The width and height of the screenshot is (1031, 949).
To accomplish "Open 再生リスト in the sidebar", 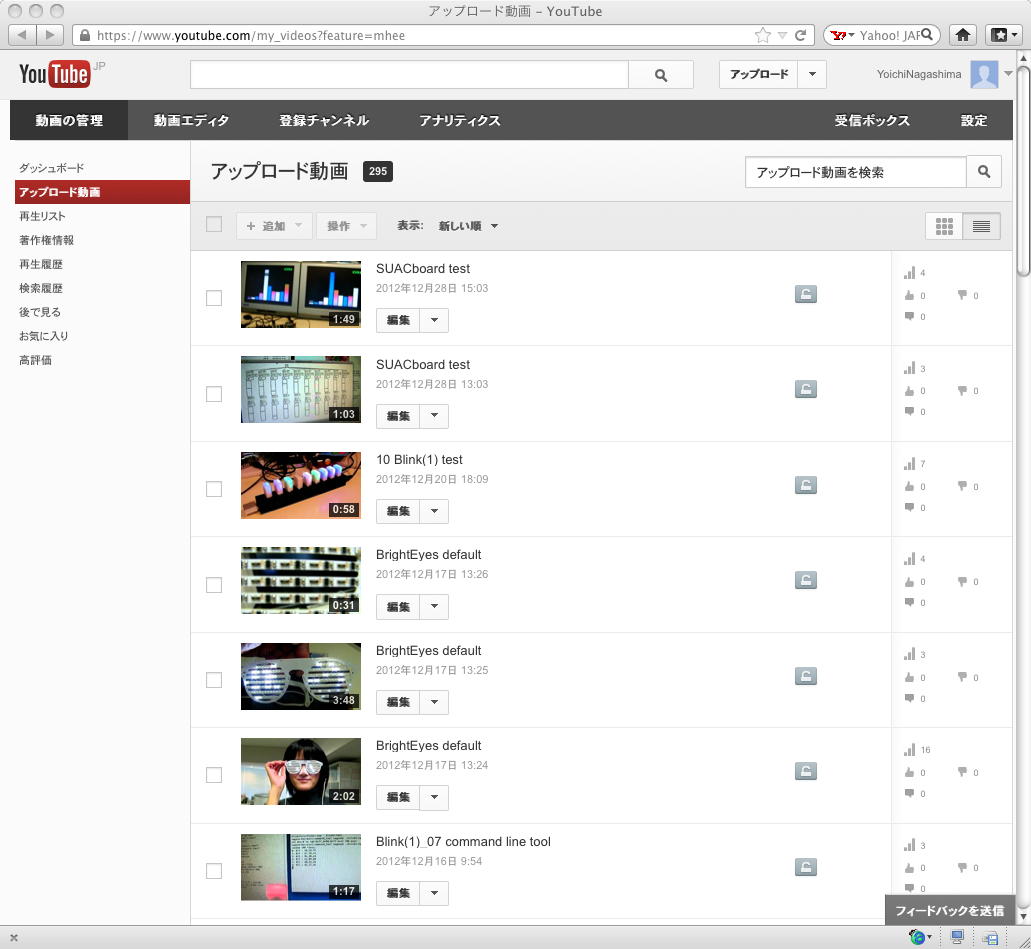I will point(42,216).
